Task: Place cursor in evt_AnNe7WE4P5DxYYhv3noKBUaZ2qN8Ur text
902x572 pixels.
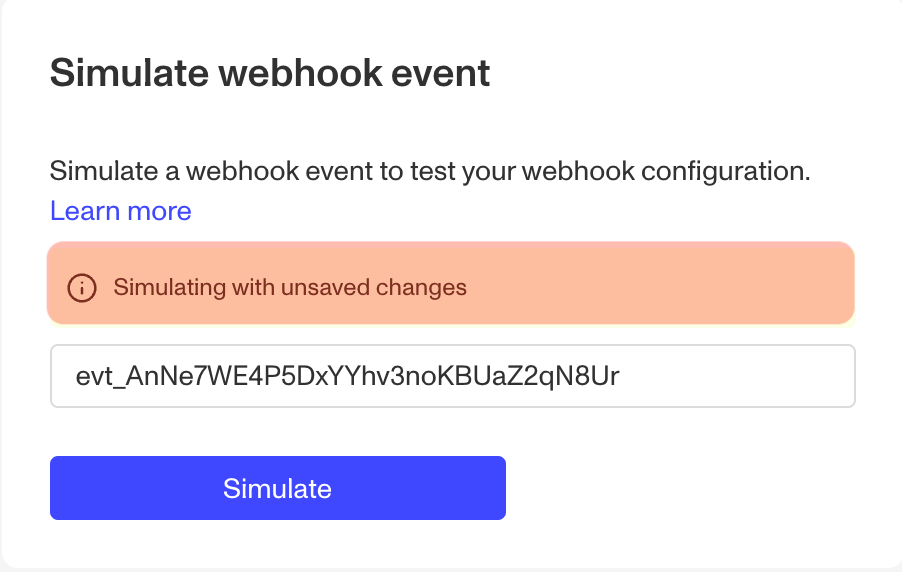Action: coord(347,376)
